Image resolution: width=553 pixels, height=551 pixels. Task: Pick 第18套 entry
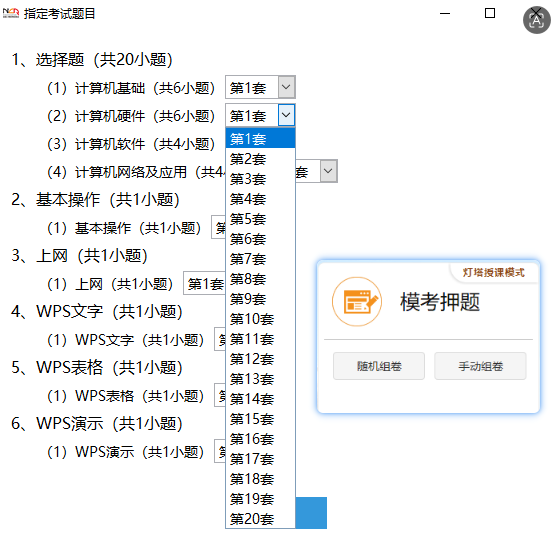coord(260,479)
